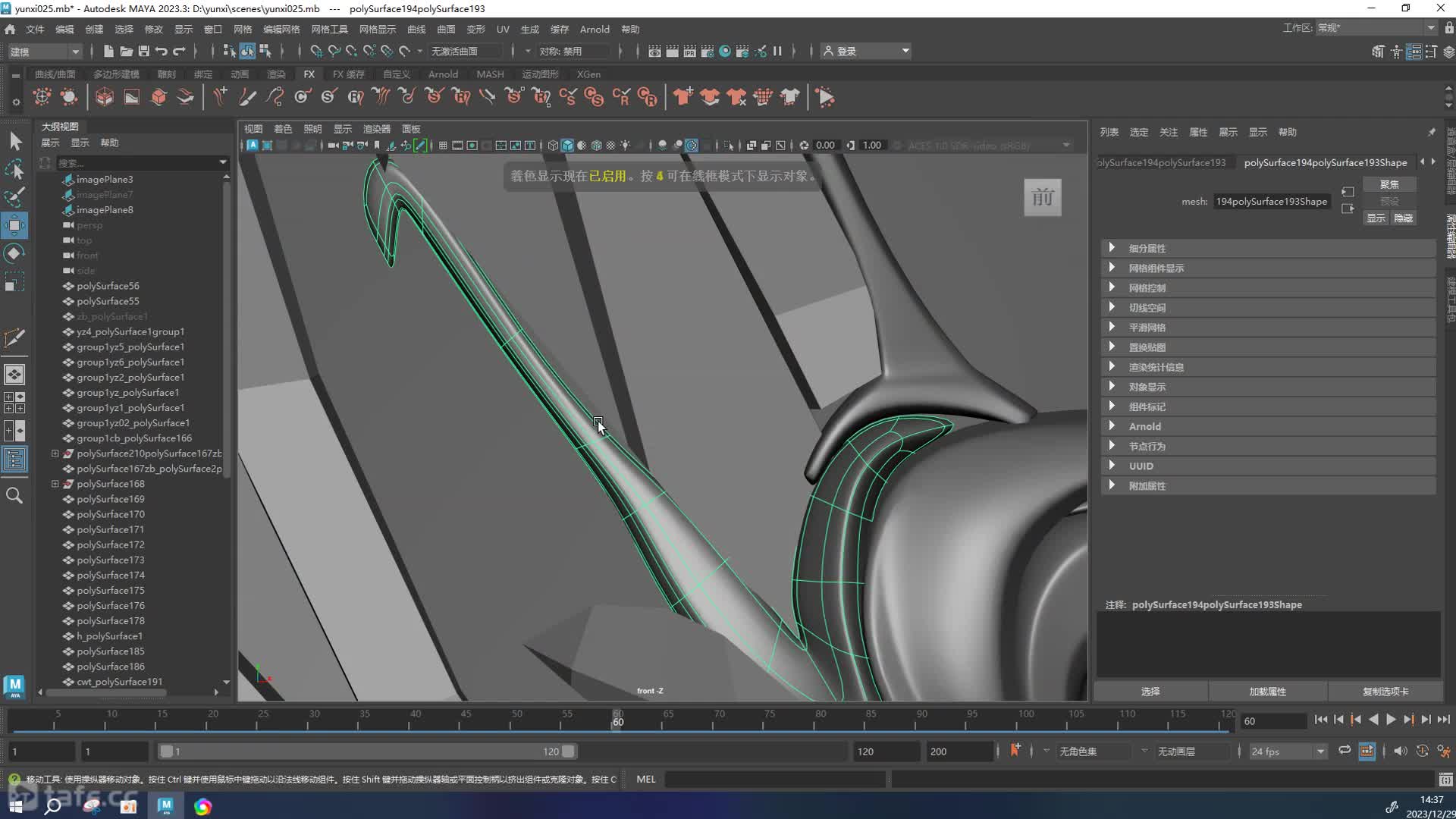Click the Redo arrow icon

(180, 52)
